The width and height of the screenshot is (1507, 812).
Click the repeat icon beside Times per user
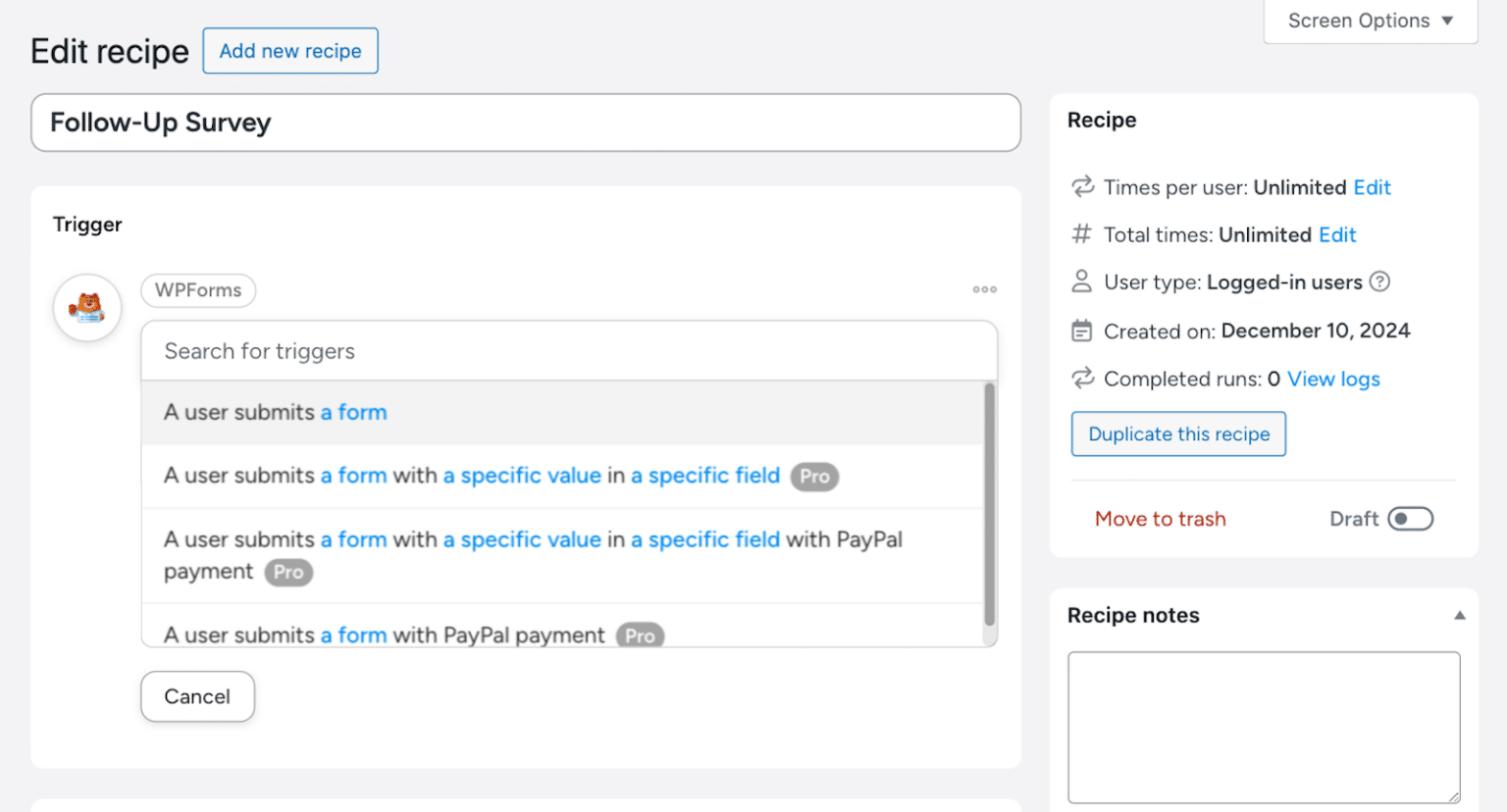coord(1081,186)
